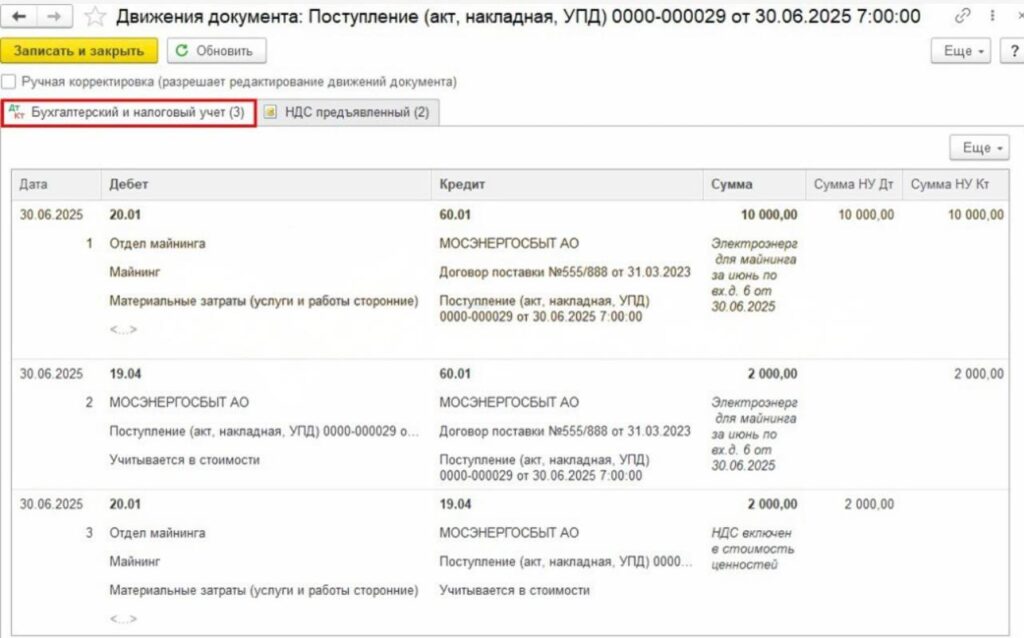Expand the <...> details in first entry
The image size is (1024, 638).
123,329
